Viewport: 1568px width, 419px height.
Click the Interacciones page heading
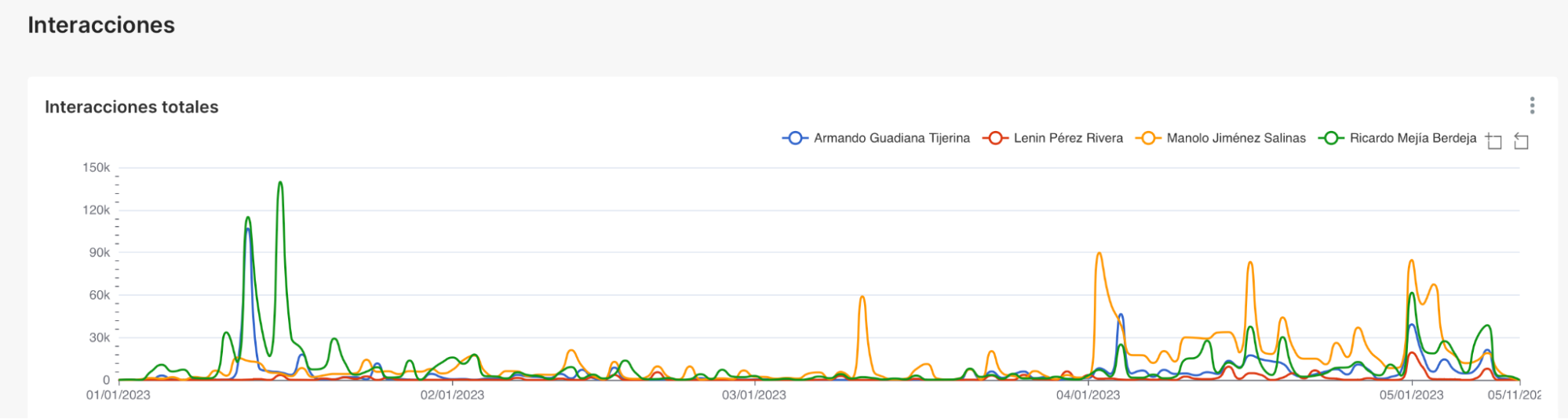pos(101,25)
